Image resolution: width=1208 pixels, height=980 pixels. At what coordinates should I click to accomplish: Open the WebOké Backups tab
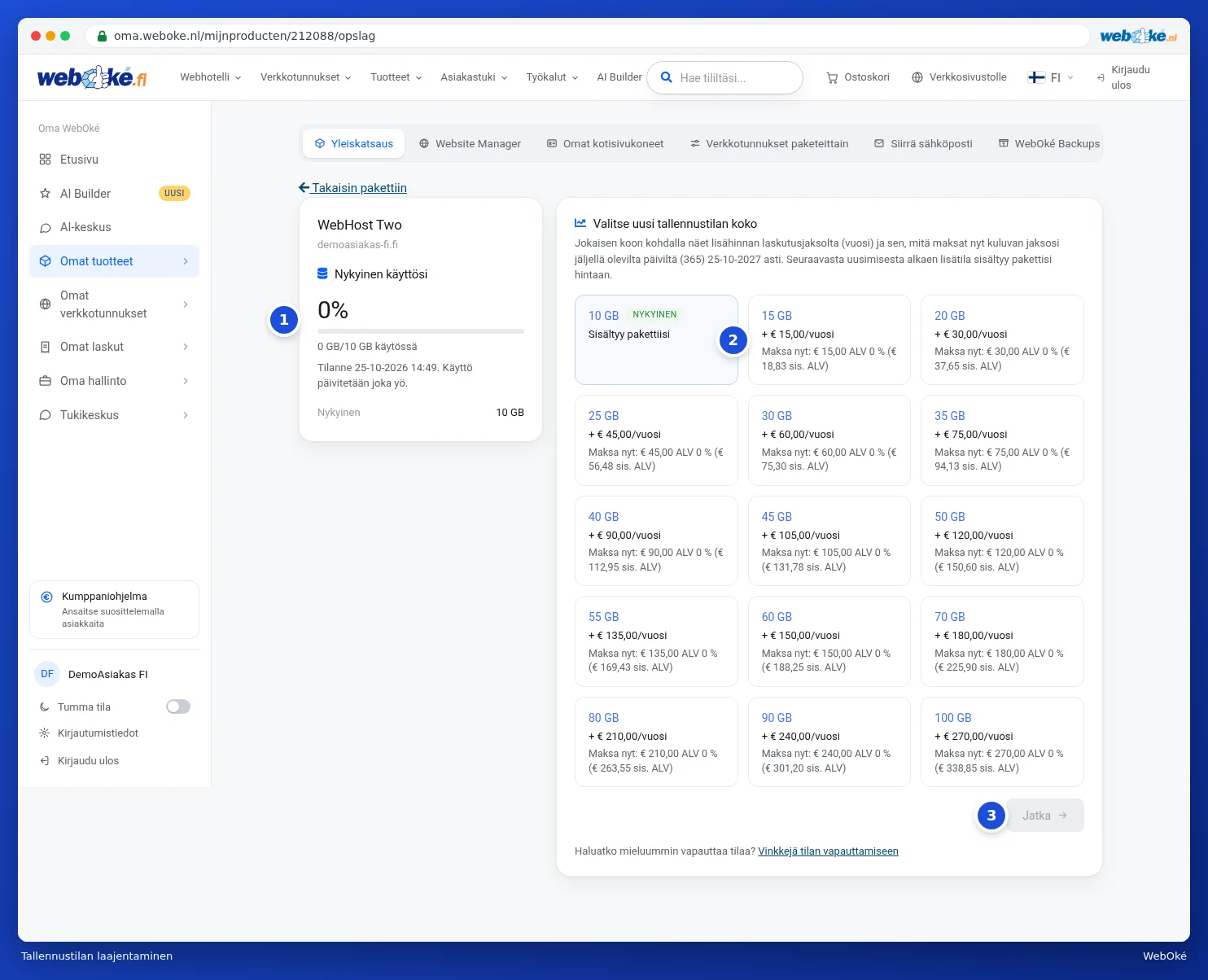click(x=1048, y=143)
